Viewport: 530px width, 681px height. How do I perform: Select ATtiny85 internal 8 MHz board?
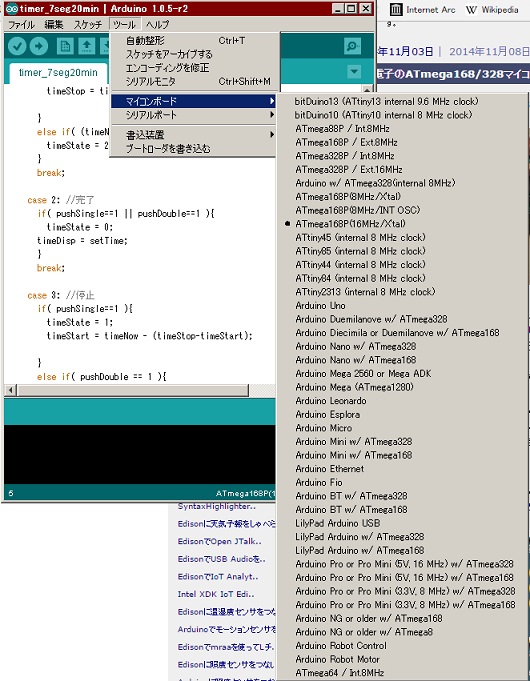(402, 251)
